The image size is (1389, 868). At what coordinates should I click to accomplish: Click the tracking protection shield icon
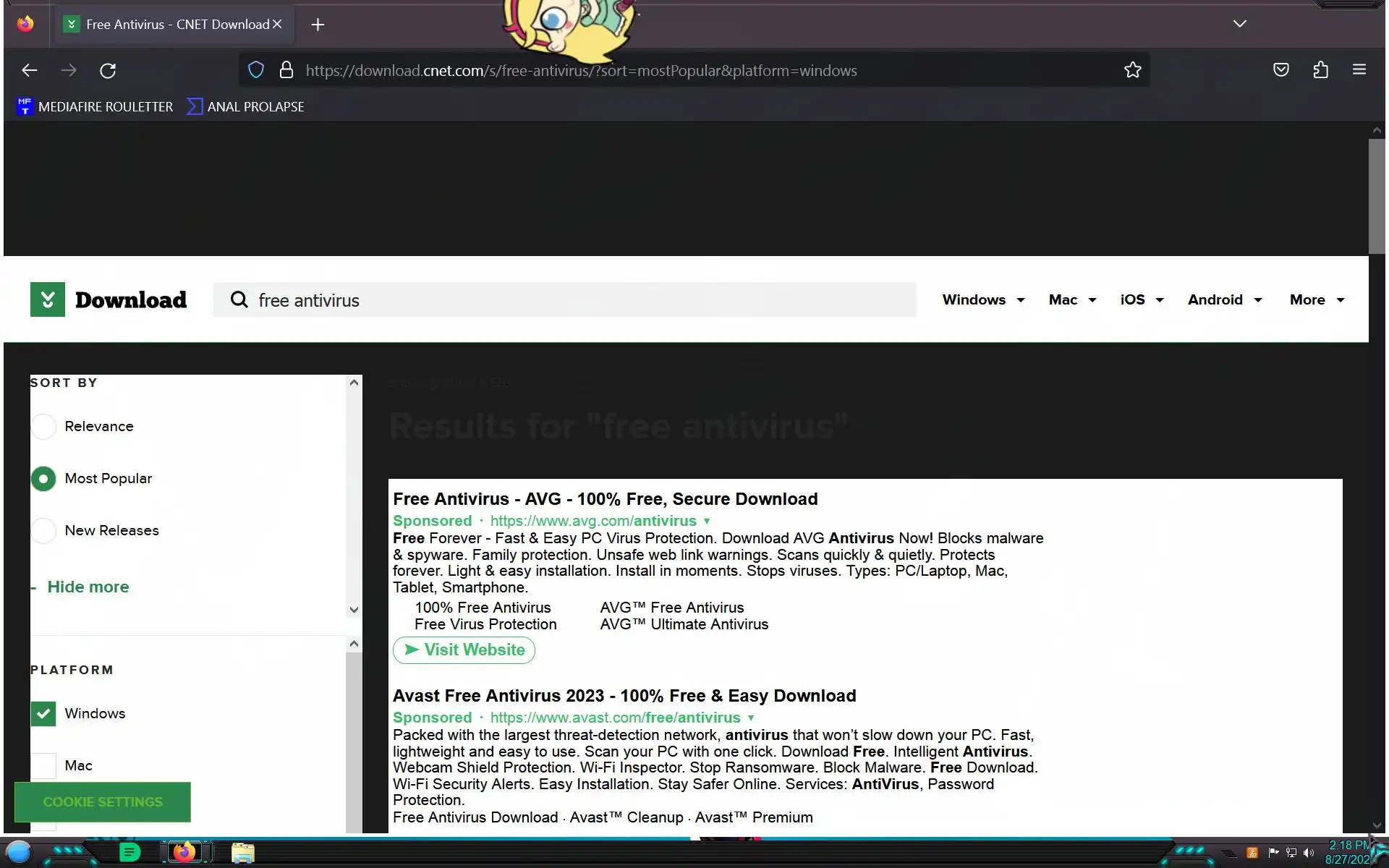tap(256, 70)
